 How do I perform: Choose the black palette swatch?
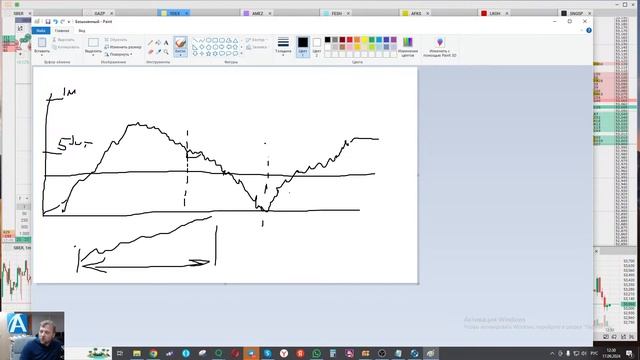[x=327, y=40]
